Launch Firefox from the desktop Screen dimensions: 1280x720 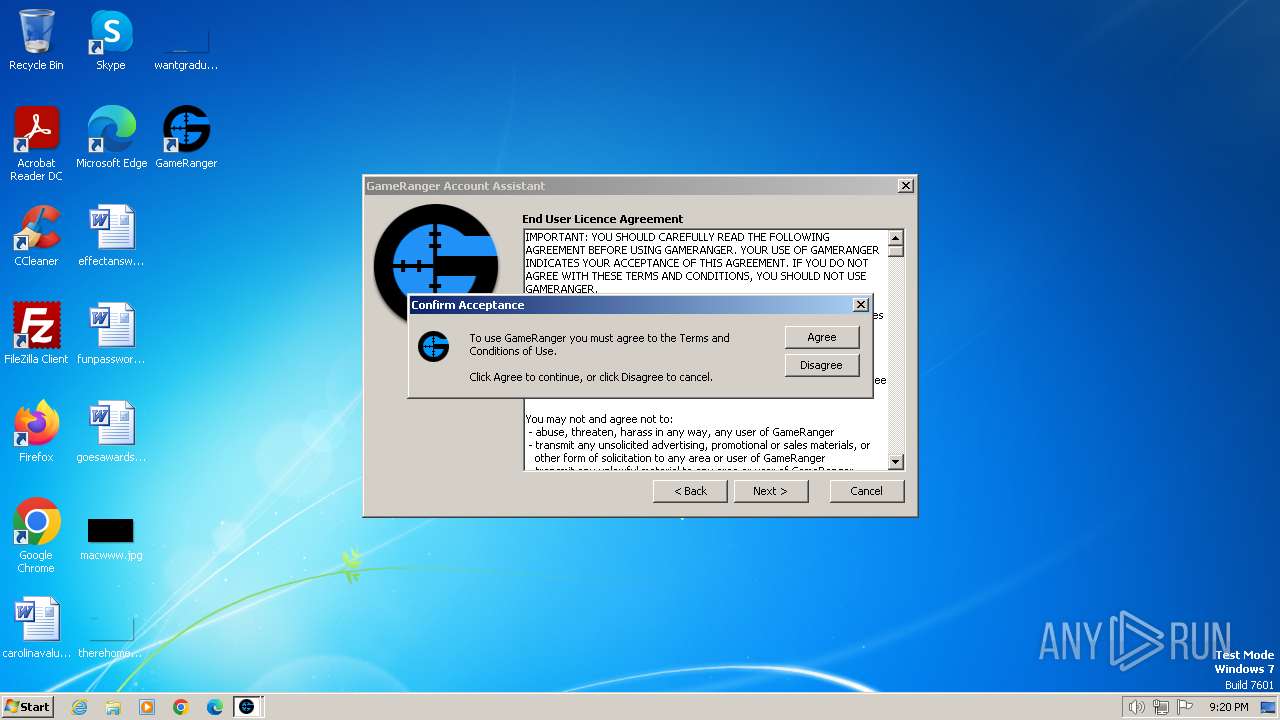(36, 431)
